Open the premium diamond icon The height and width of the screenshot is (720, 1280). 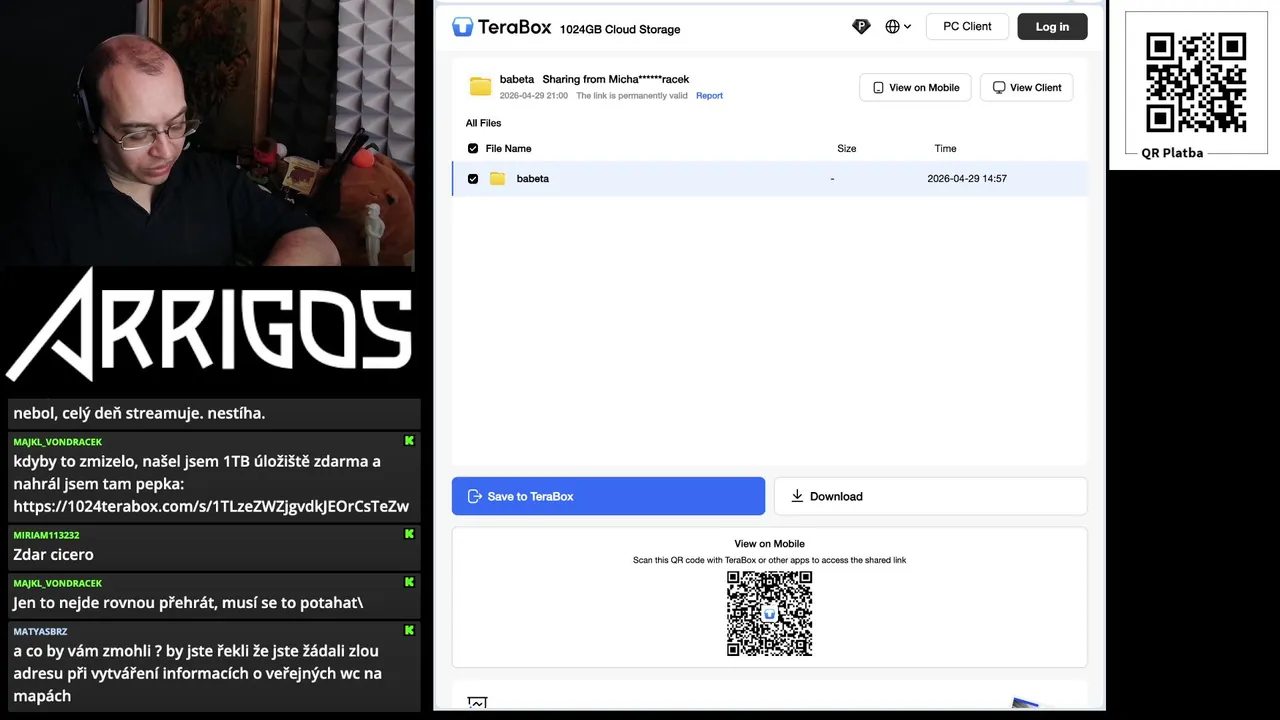click(861, 27)
